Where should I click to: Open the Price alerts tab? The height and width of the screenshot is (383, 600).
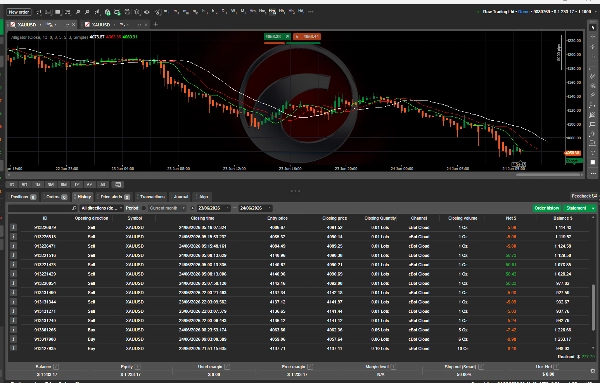click(x=114, y=197)
